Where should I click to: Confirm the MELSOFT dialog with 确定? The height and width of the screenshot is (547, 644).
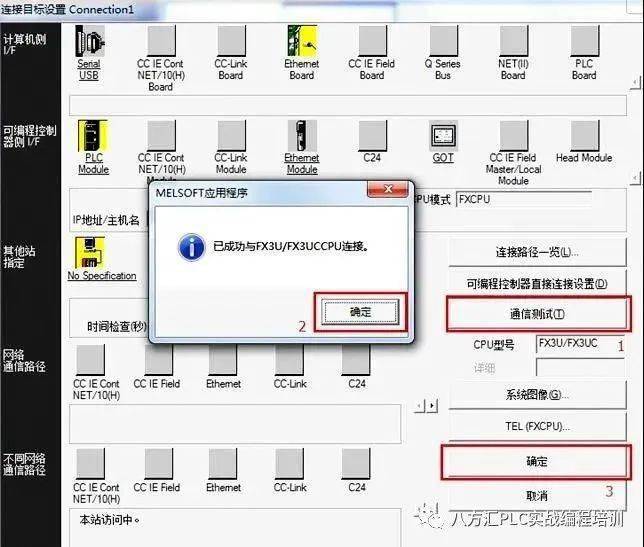coord(360,312)
